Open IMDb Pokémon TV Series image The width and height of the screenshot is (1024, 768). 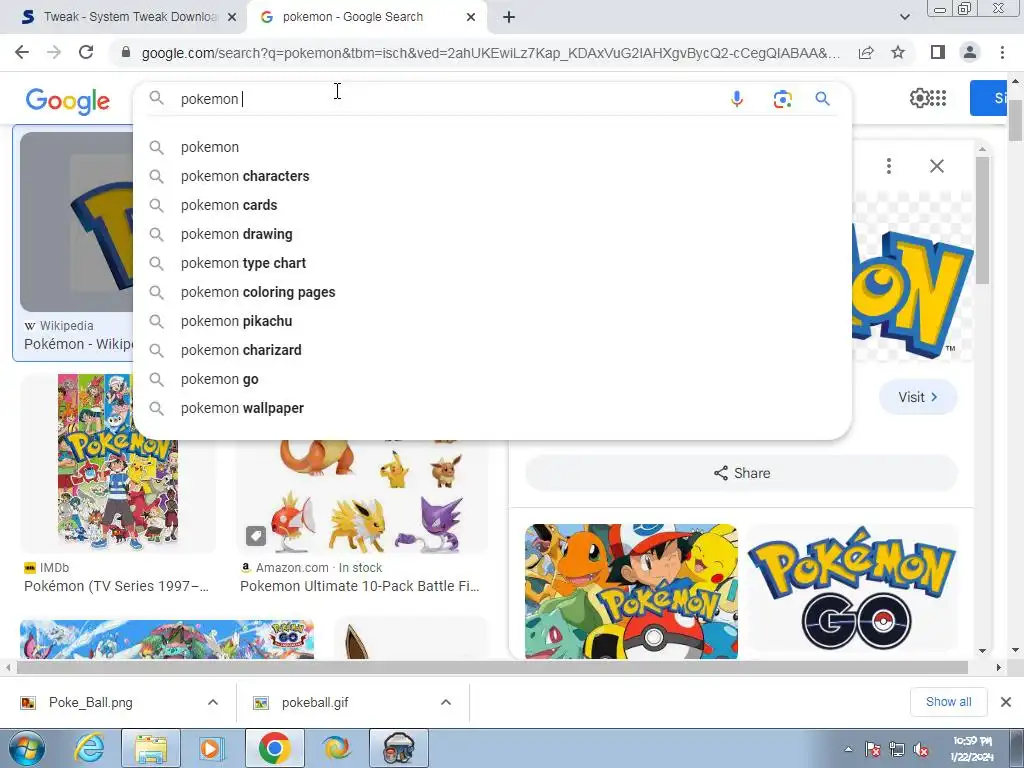118,462
